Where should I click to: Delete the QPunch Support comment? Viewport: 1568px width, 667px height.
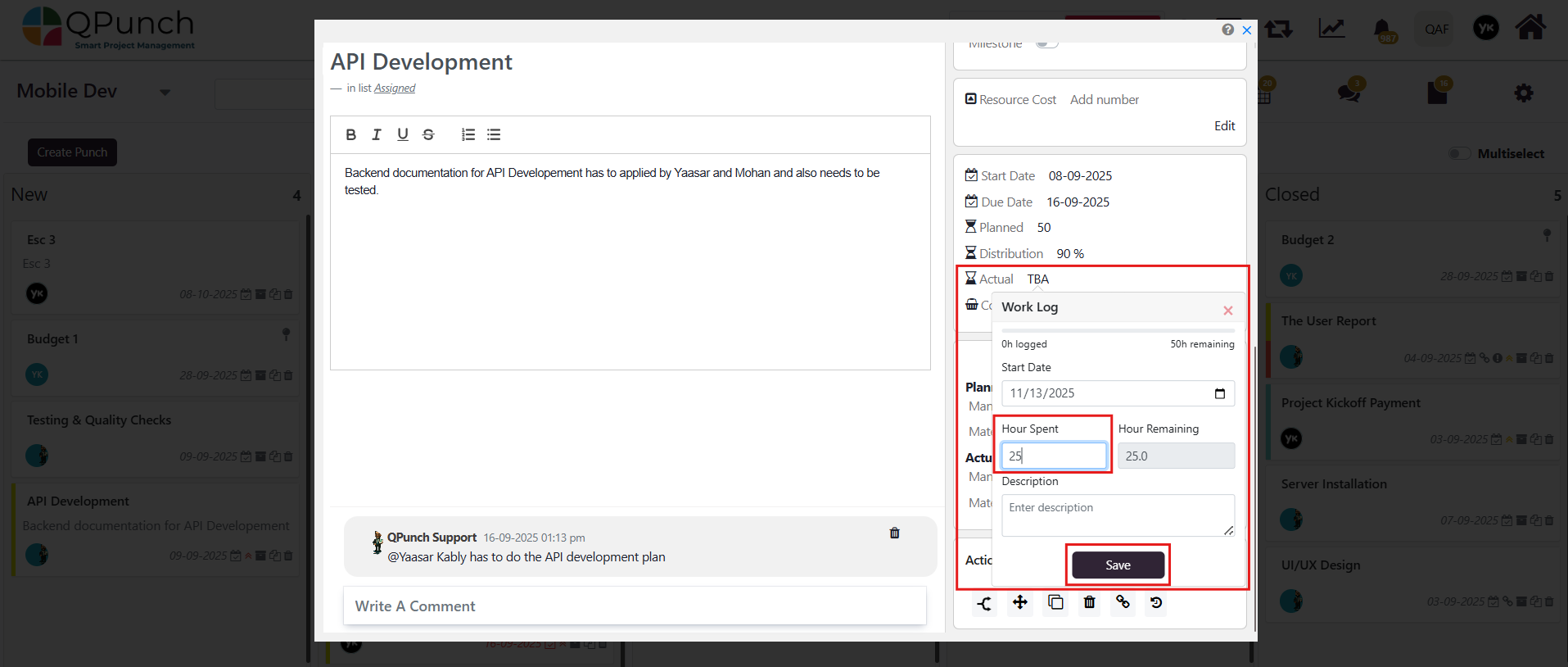894,533
